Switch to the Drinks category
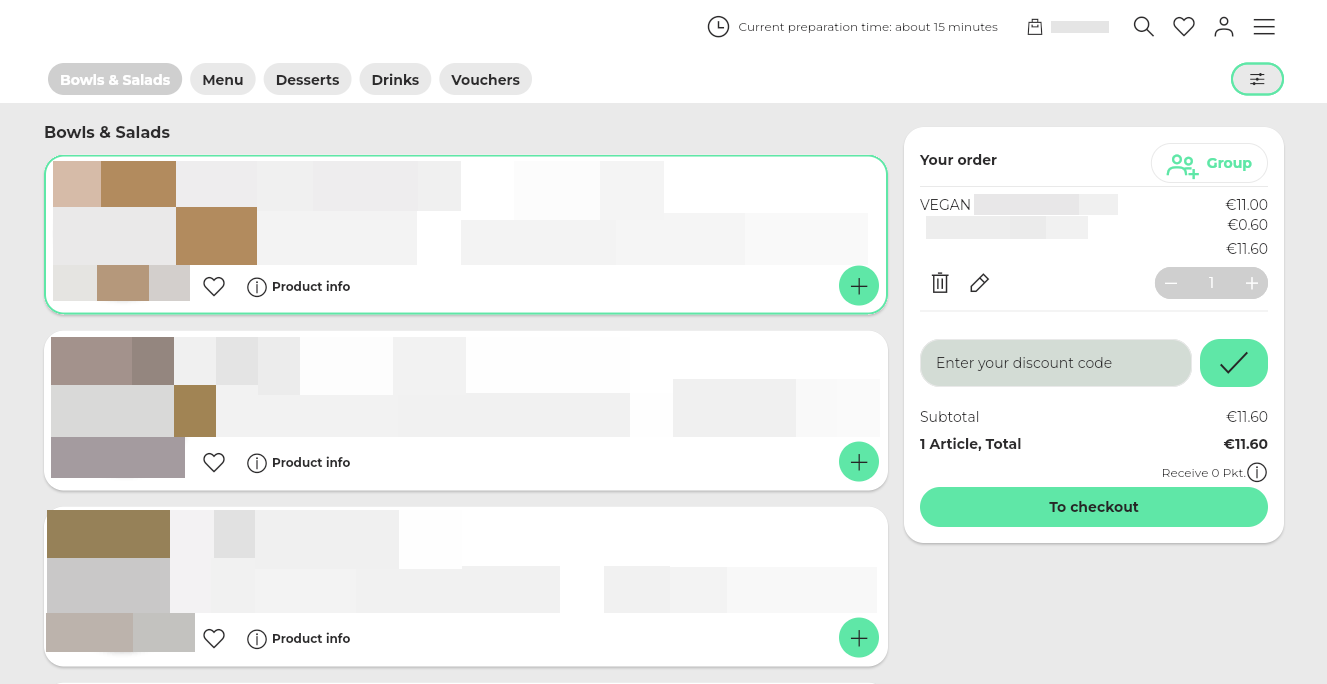The width and height of the screenshot is (1327, 684). (x=395, y=80)
